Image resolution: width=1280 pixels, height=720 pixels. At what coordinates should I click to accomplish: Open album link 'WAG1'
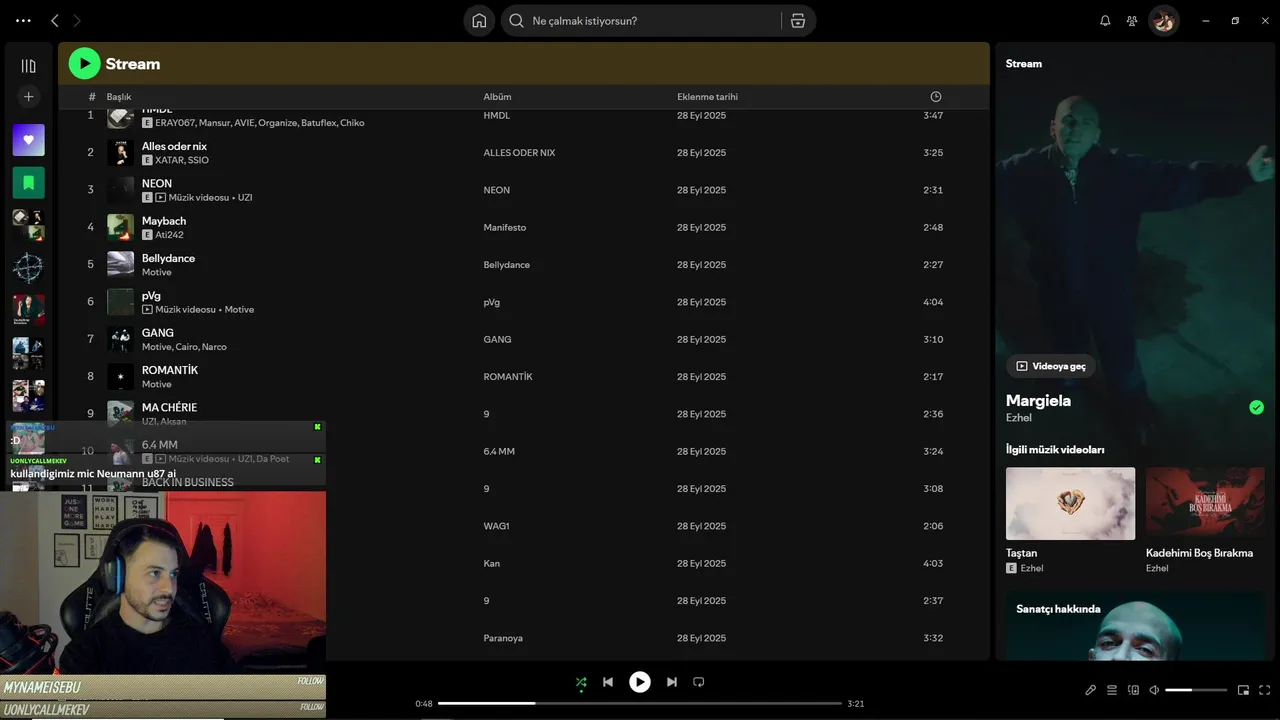pyautogui.click(x=497, y=526)
